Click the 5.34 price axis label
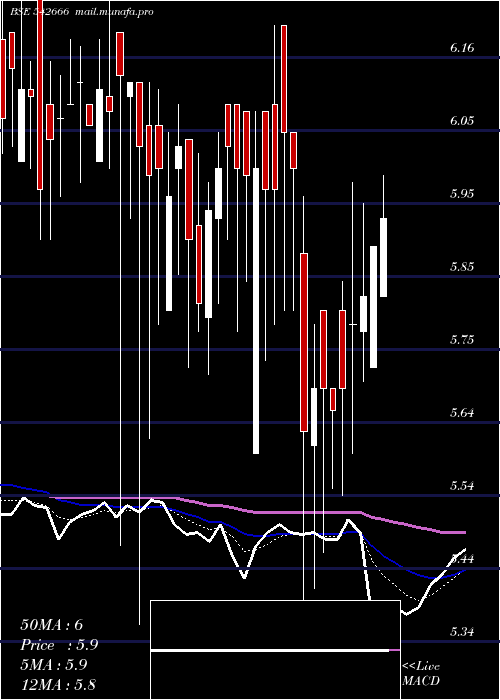The width and height of the screenshot is (500, 700). pyautogui.click(x=462, y=632)
